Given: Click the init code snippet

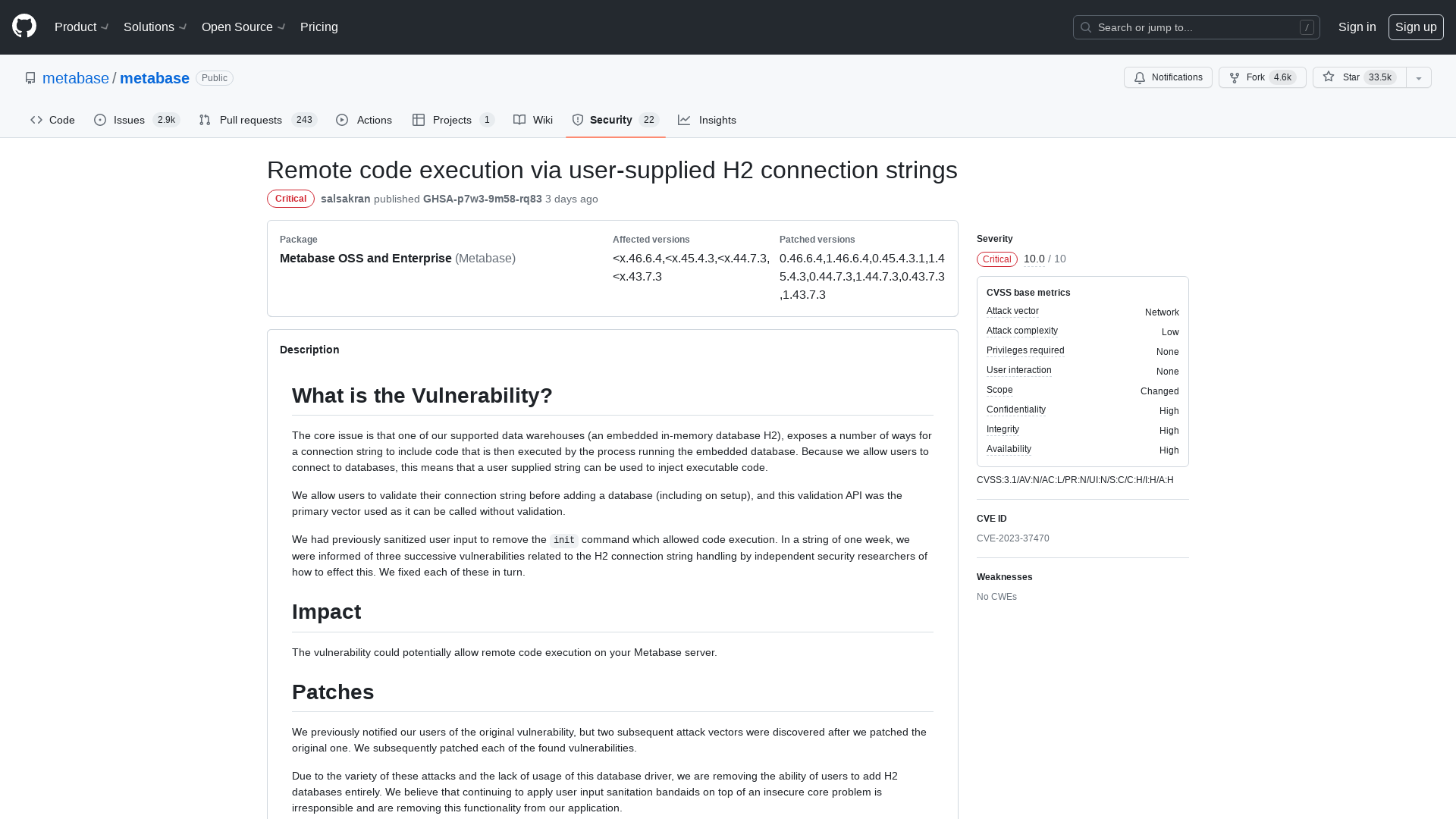Looking at the screenshot, I should tap(564, 541).
